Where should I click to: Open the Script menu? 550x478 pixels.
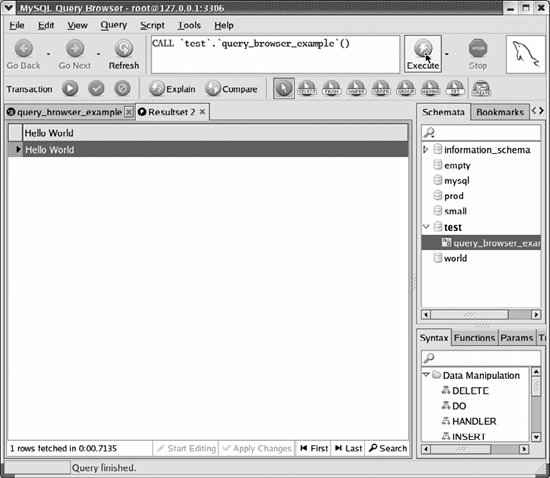[x=152, y=25]
